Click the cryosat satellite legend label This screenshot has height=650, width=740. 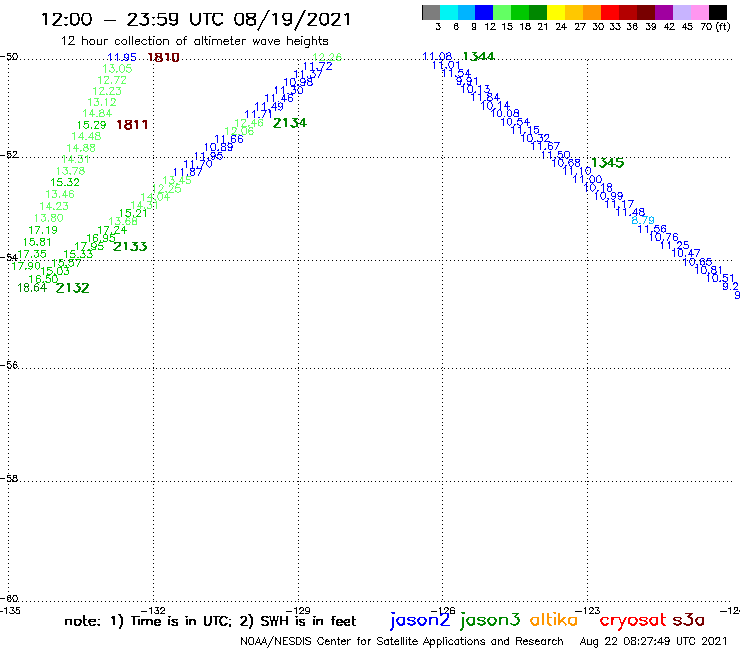pyautogui.click(x=633, y=620)
